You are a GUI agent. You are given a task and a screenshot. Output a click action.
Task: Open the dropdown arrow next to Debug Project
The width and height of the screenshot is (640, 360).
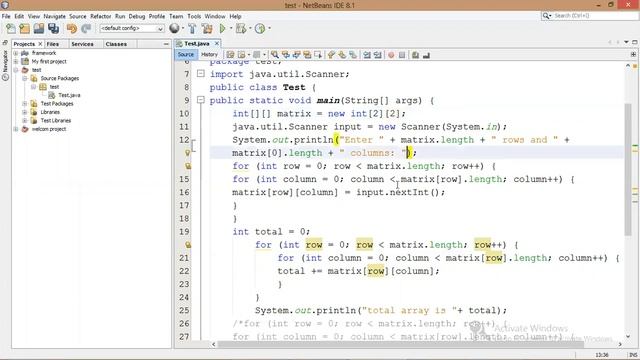pyautogui.click(x=249, y=28)
